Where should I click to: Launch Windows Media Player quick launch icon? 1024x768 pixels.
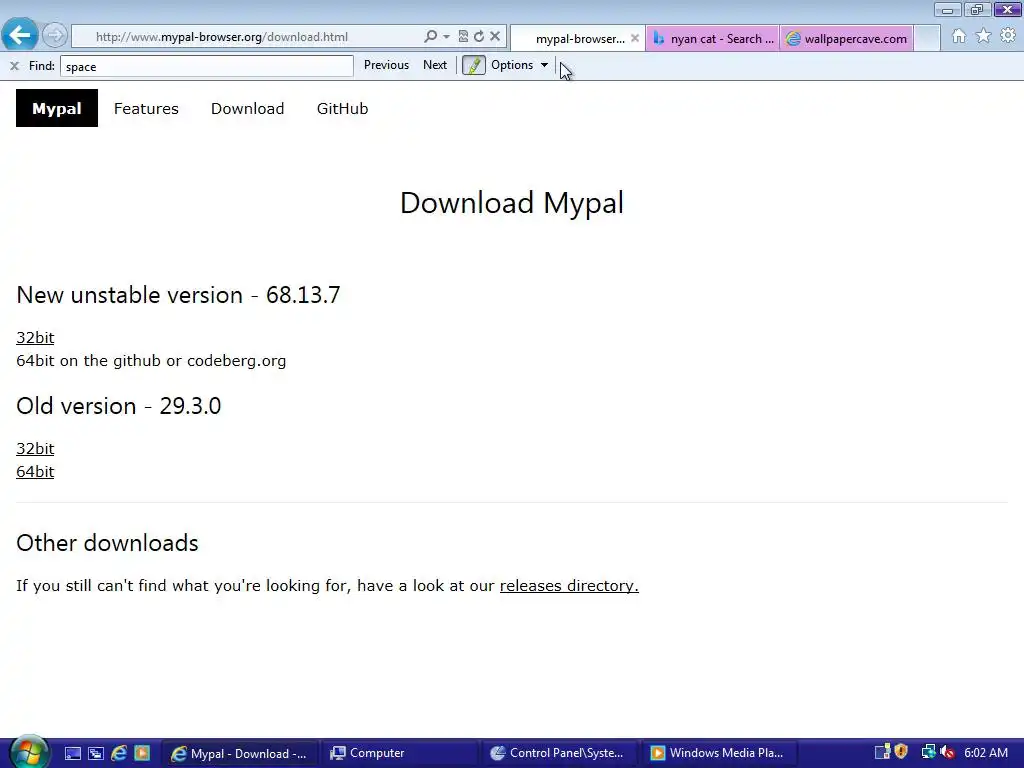point(142,753)
